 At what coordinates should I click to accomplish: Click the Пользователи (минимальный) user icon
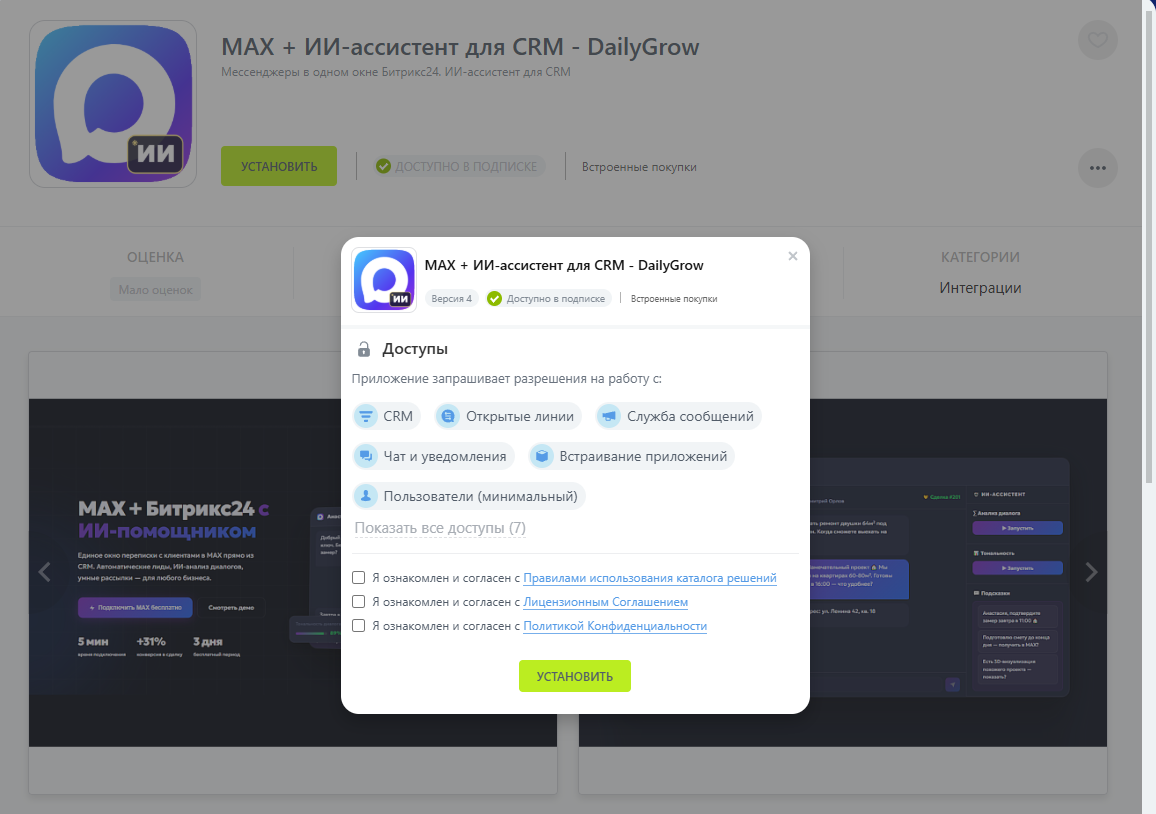366,496
